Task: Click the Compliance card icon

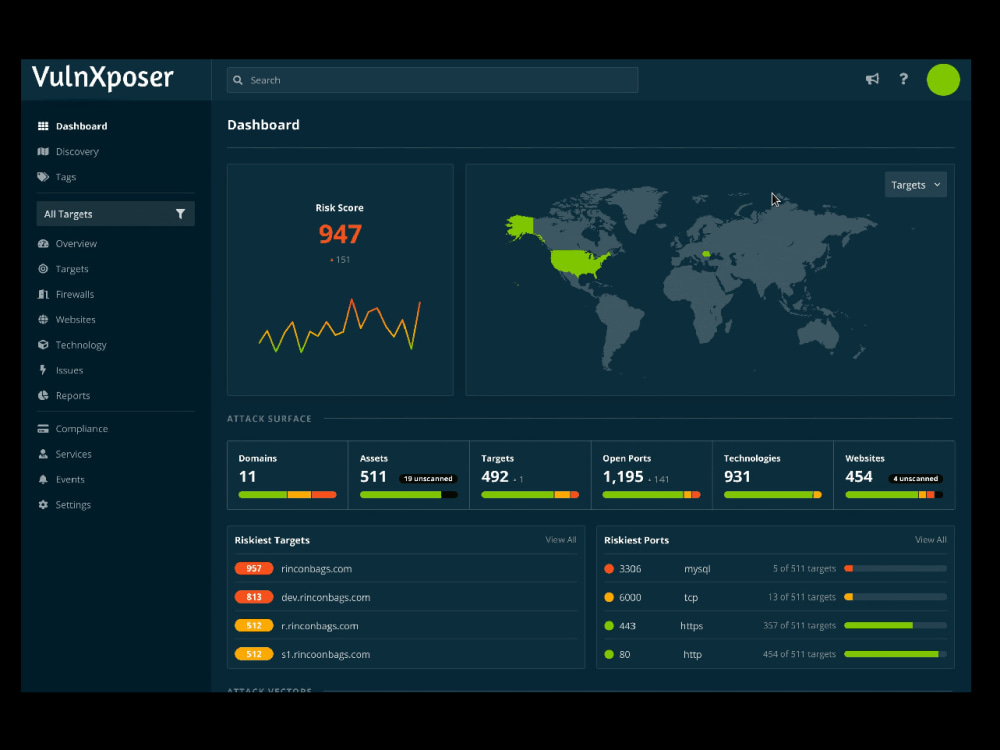Action: tap(43, 429)
